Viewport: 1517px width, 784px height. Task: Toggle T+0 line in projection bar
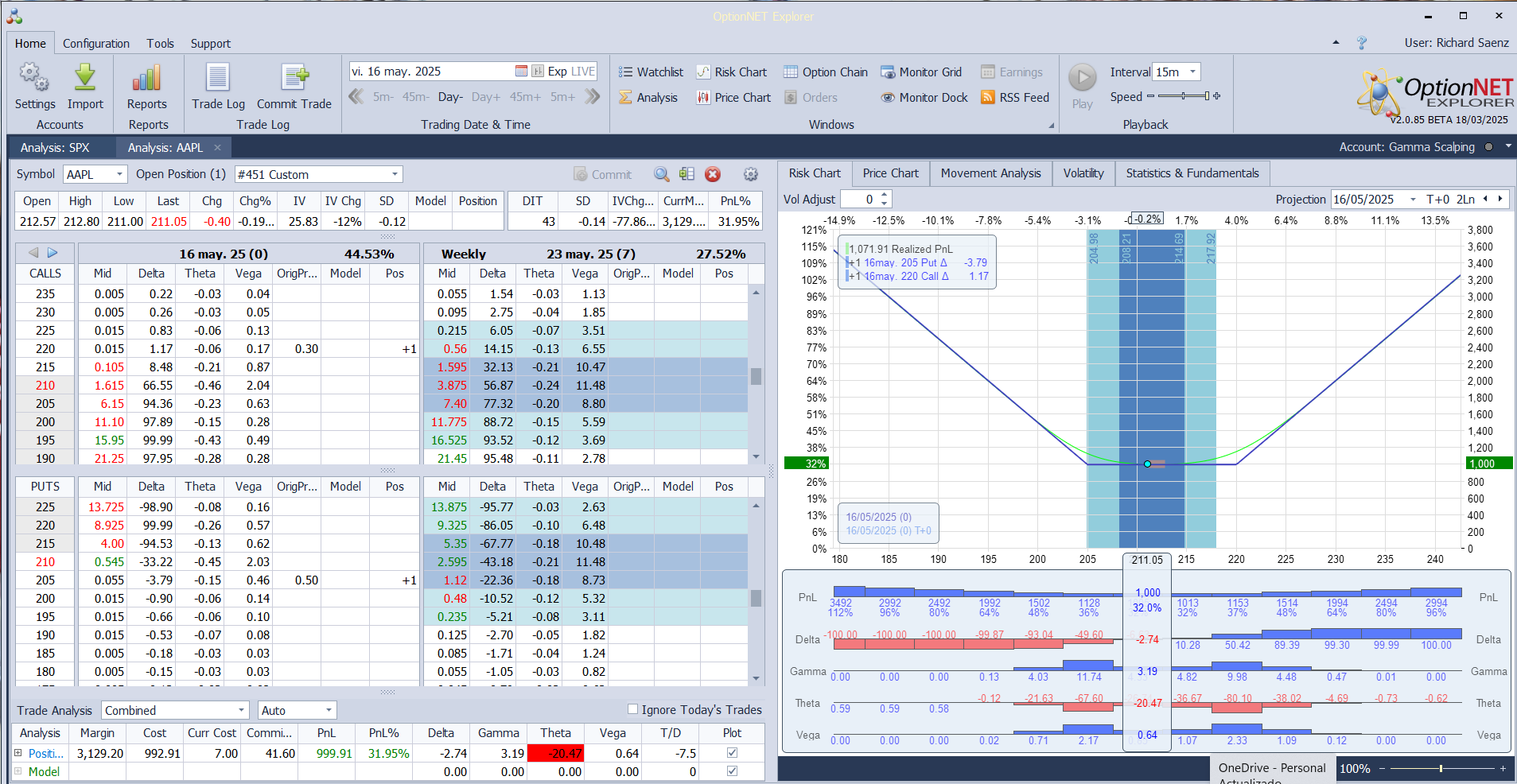pyautogui.click(x=1438, y=199)
